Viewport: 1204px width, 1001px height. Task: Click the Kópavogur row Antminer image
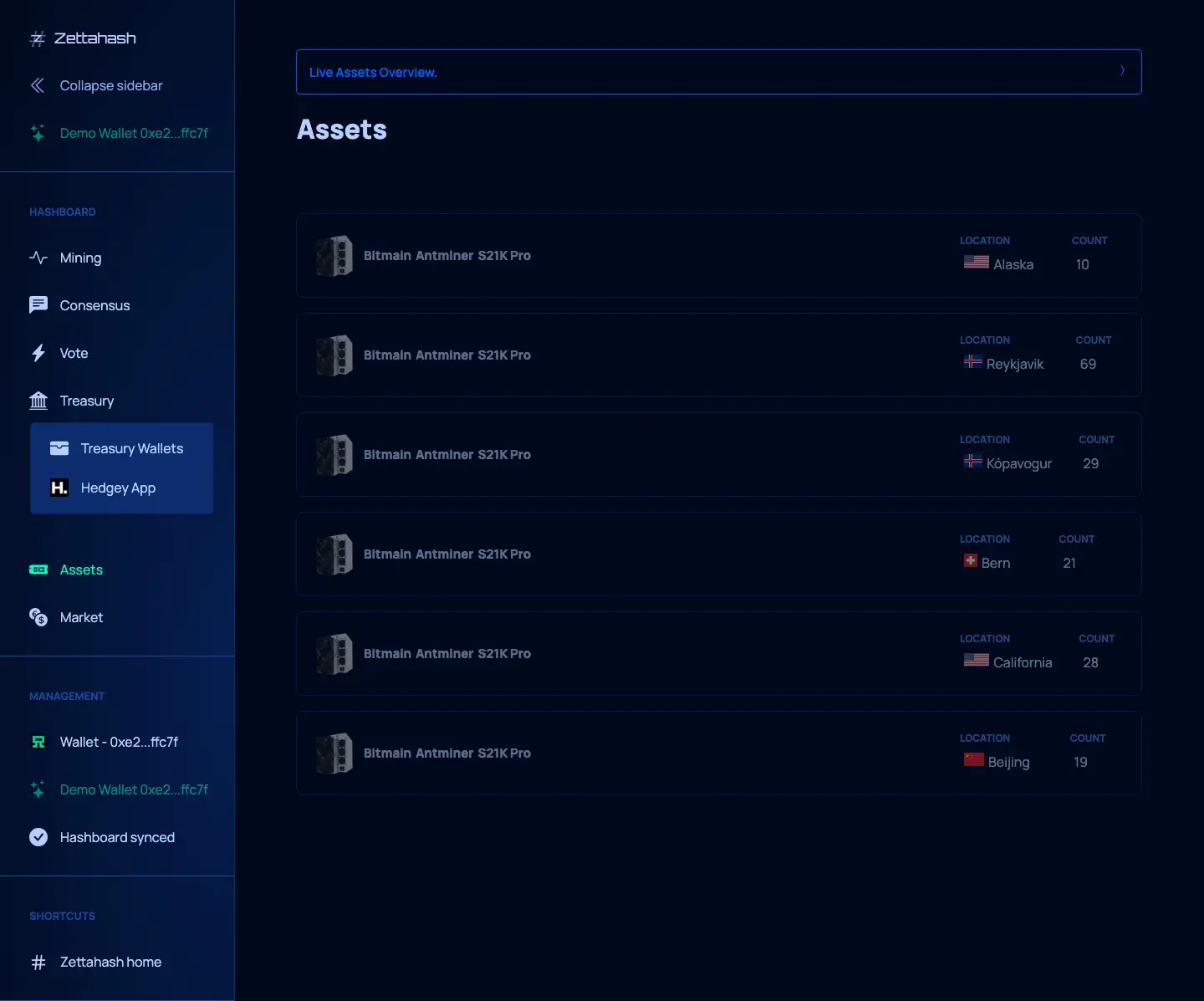334,455
